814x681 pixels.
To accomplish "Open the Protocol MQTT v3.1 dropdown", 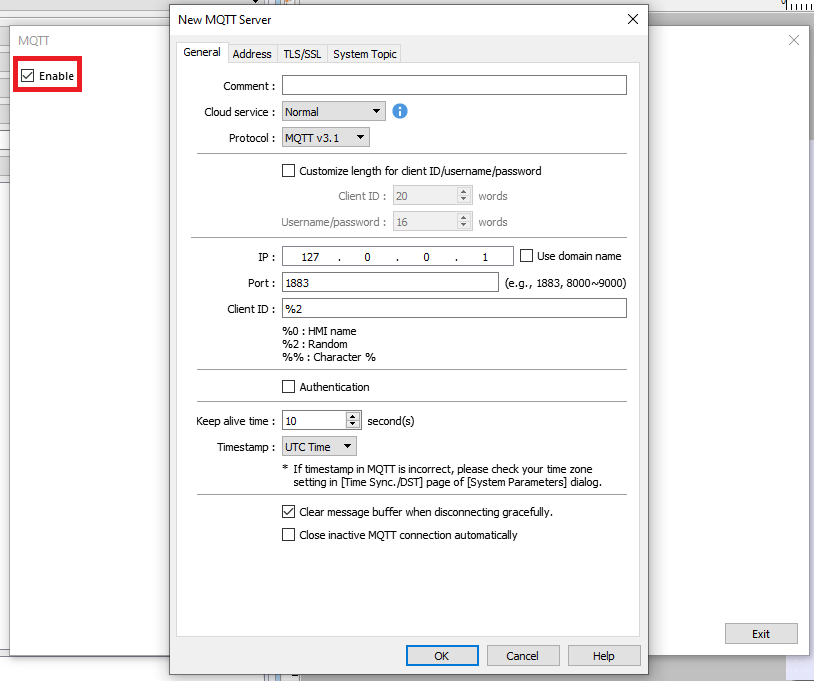I will [325, 138].
